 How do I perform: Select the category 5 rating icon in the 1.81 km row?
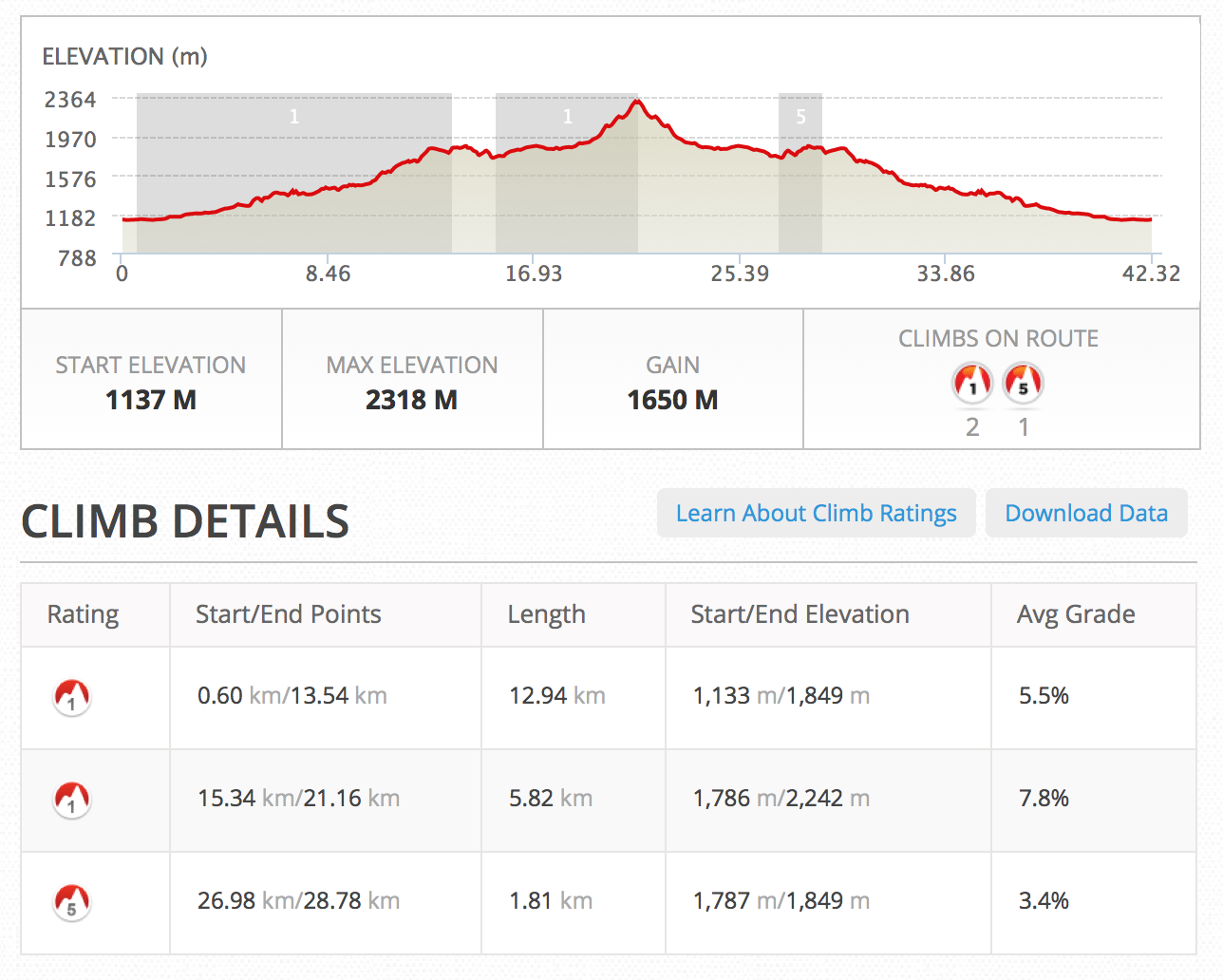tap(71, 901)
